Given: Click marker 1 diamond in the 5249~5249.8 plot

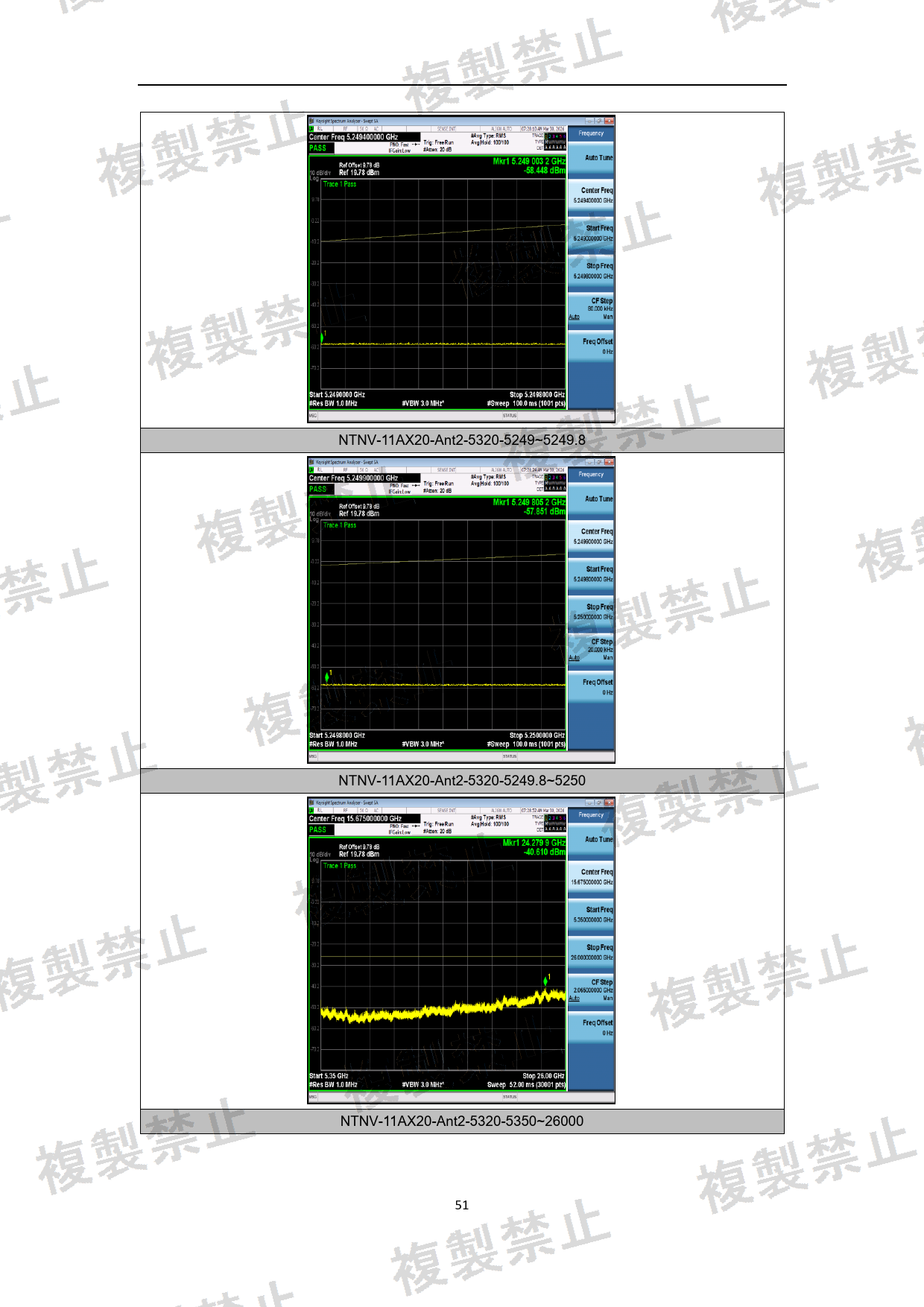Looking at the screenshot, I should (x=322, y=338).
